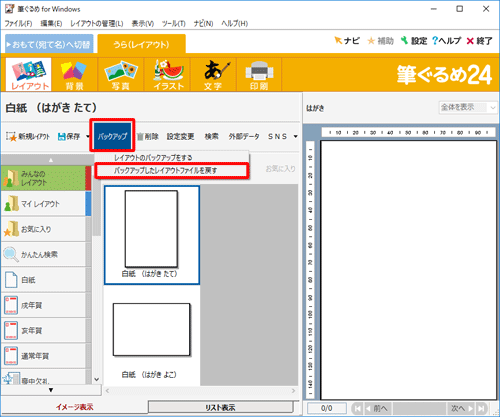Select the 白紙(はがき よこ) thumbnail
Viewport: 500px width, 417px height.
click(x=152, y=337)
